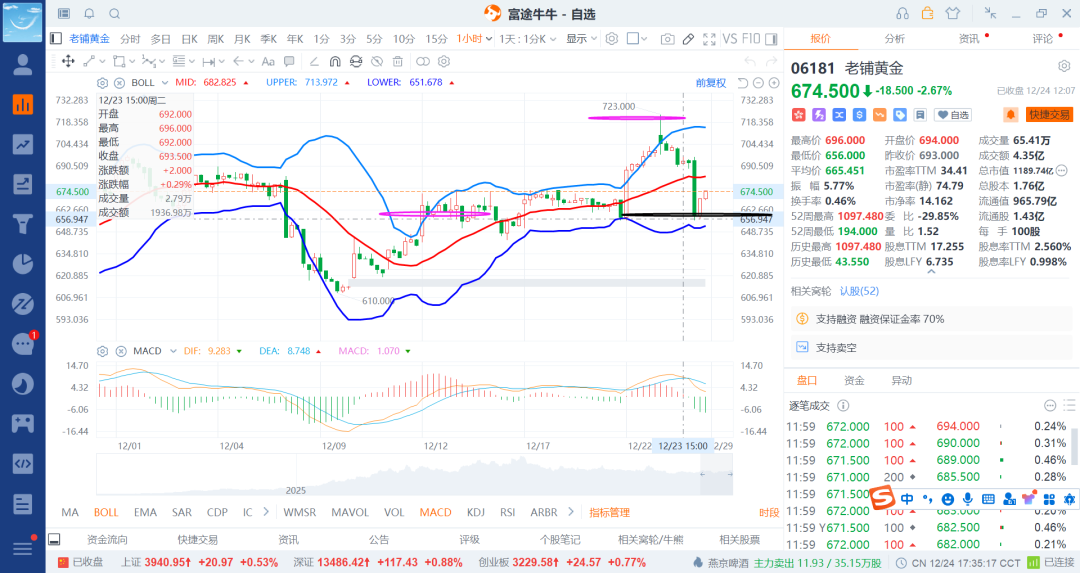The height and width of the screenshot is (573, 1080).
Task: Select the orange bar-chart quotes sidebar icon
Action: [23, 104]
